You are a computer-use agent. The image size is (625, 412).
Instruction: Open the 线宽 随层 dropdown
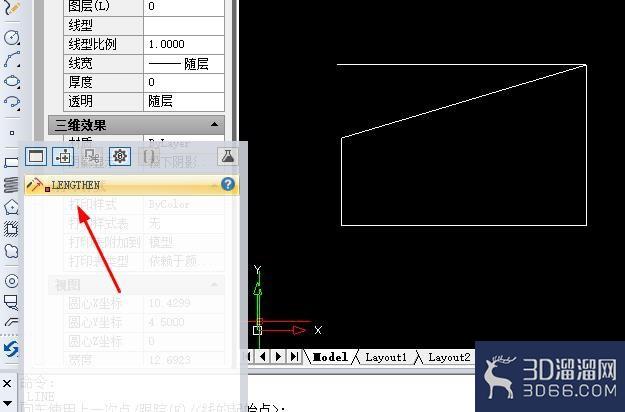click(x=184, y=64)
